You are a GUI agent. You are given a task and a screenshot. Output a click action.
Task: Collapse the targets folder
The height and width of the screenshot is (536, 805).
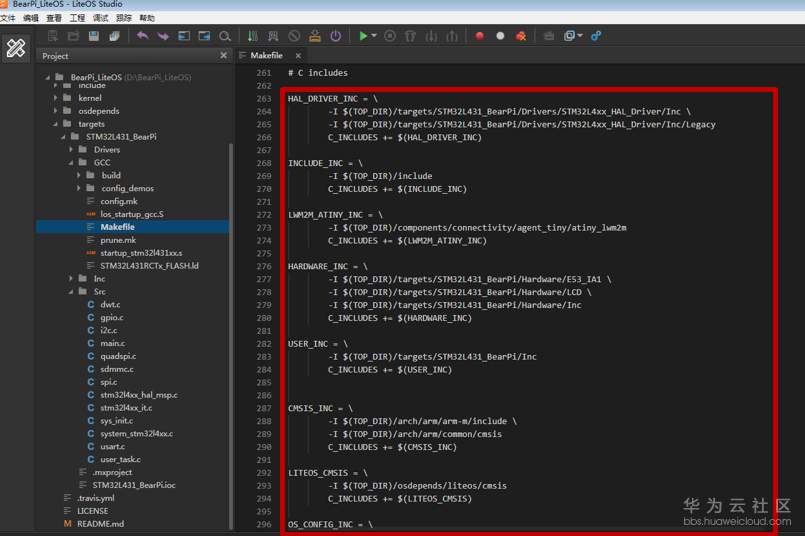tap(55, 124)
